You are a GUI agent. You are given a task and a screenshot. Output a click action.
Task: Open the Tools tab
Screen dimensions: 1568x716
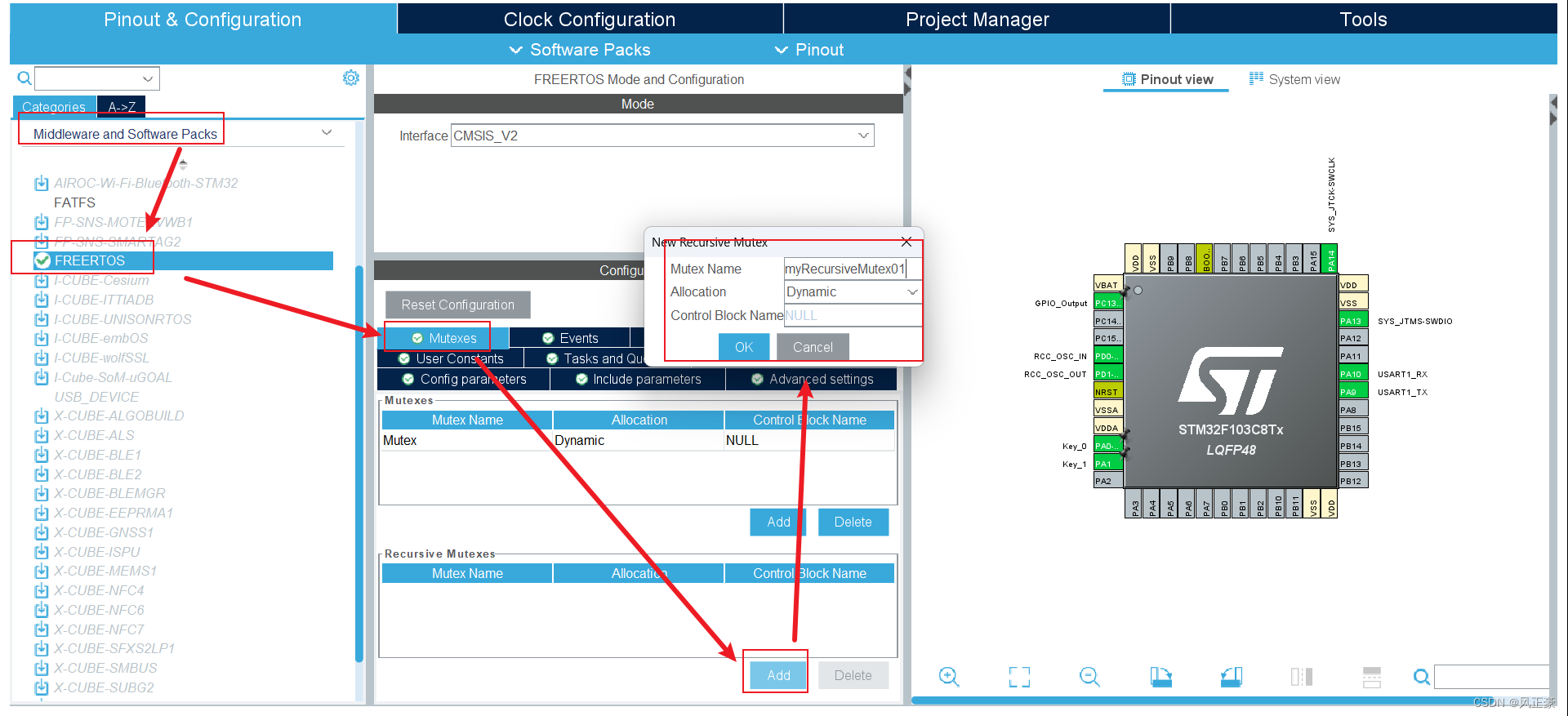[1363, 20]
